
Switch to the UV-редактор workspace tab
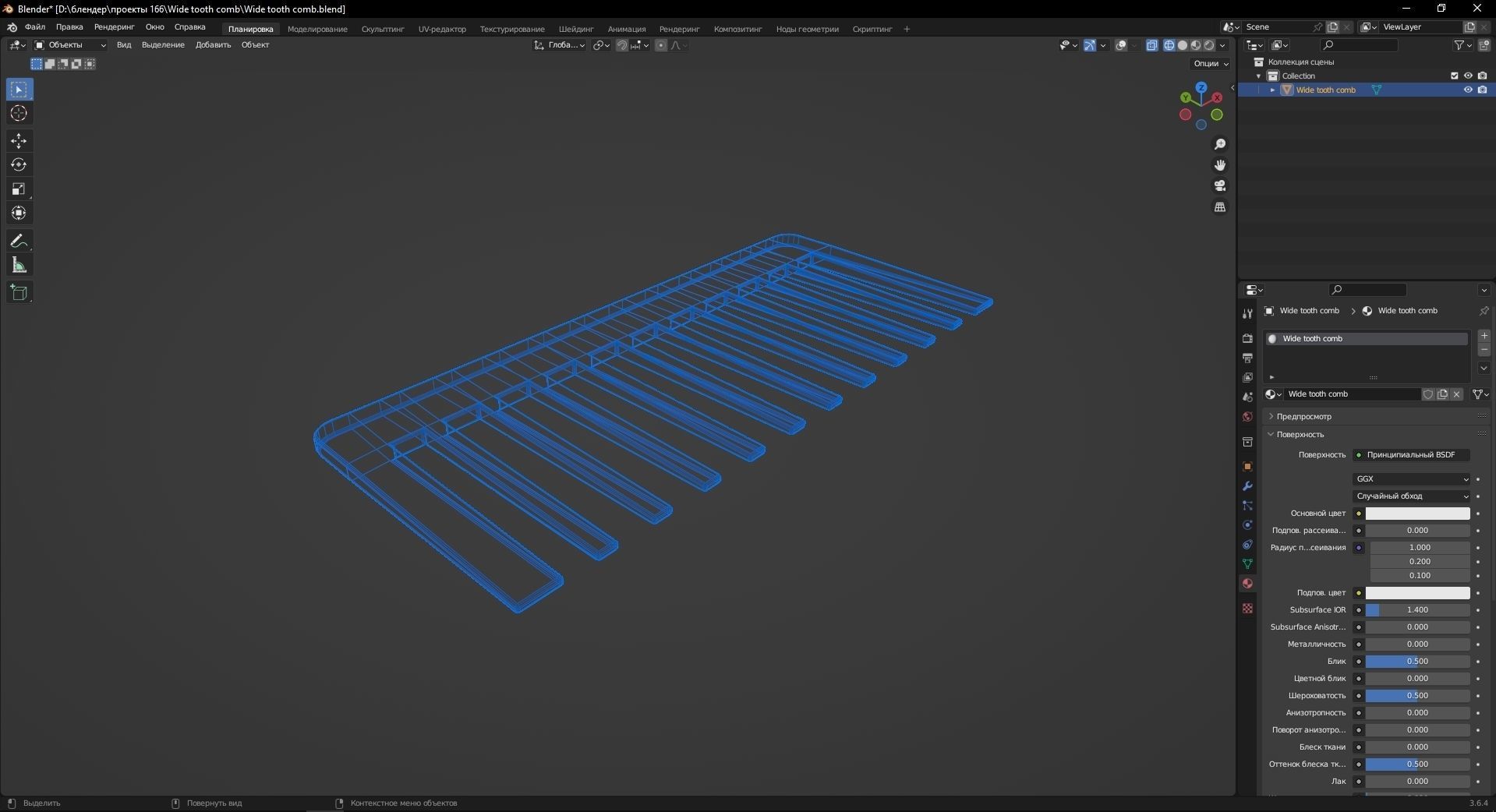click(x=442, y=29)
